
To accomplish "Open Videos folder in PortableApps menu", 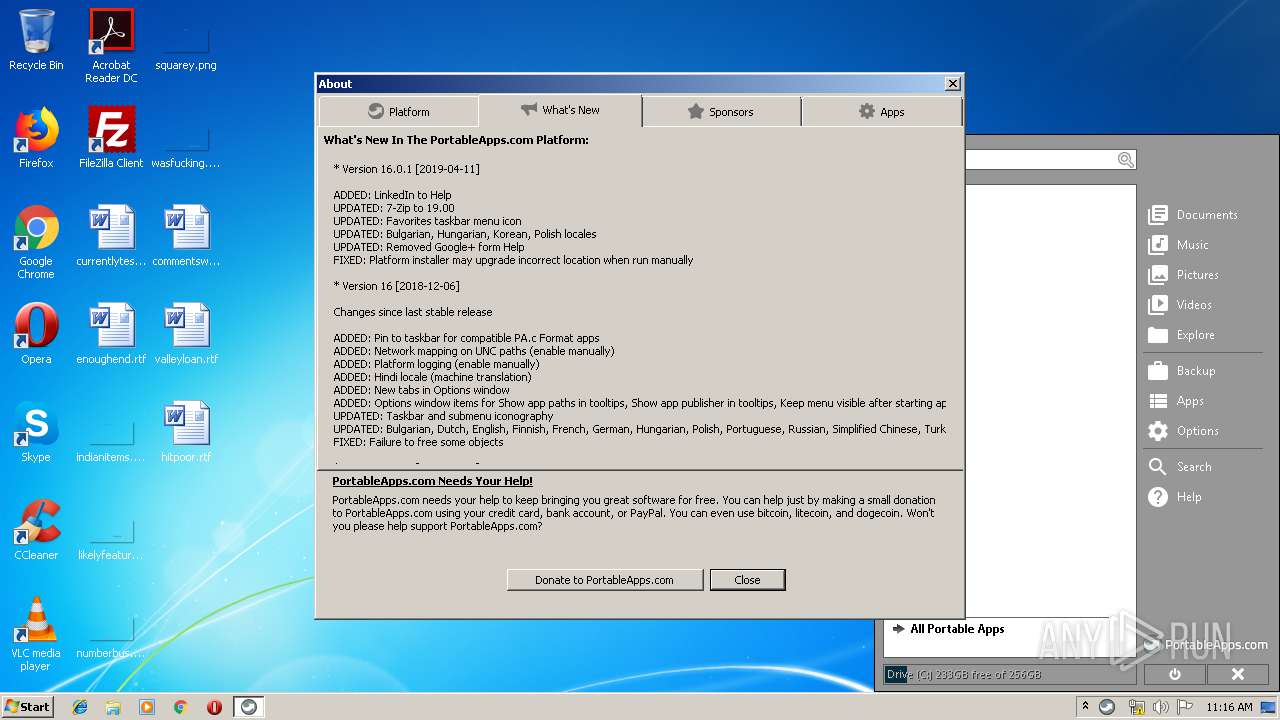I will point(1180,305).
